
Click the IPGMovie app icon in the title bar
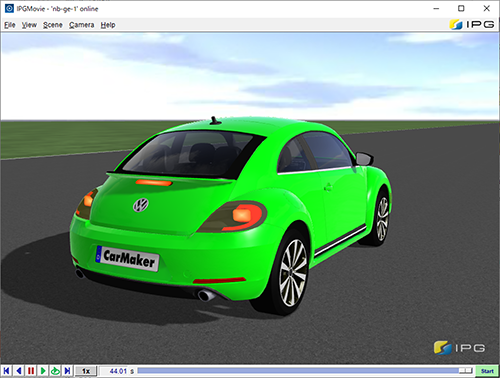coord(9,9)
